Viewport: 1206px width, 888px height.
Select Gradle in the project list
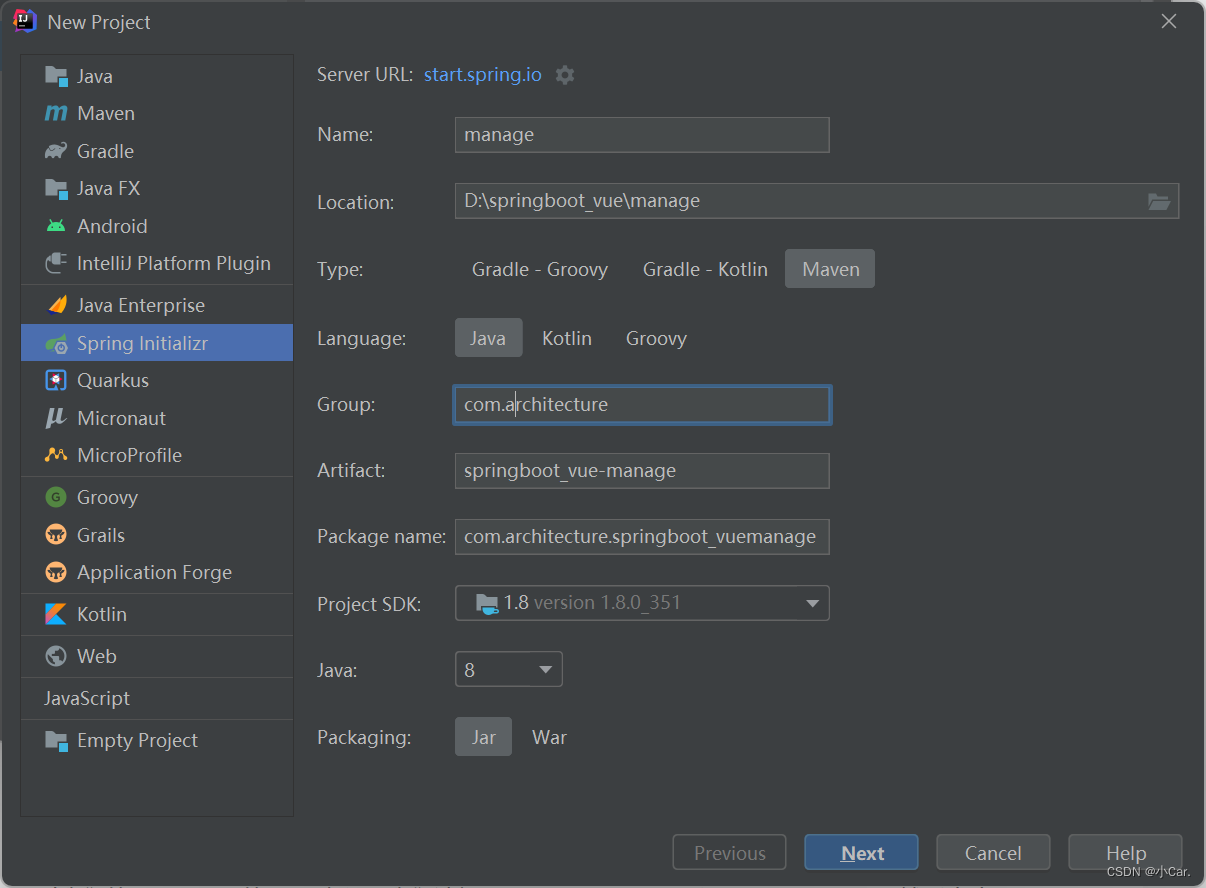coord(157,151)
